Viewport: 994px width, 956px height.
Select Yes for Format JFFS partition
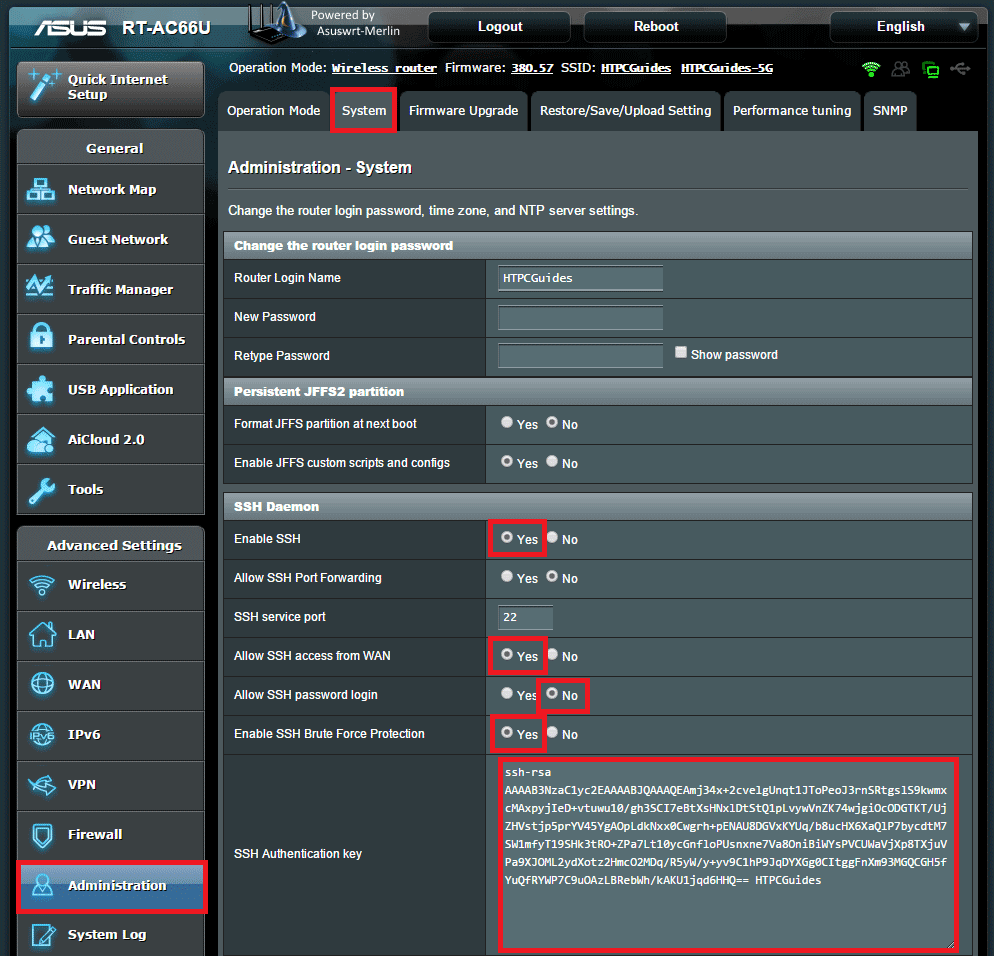pos(508,423)
